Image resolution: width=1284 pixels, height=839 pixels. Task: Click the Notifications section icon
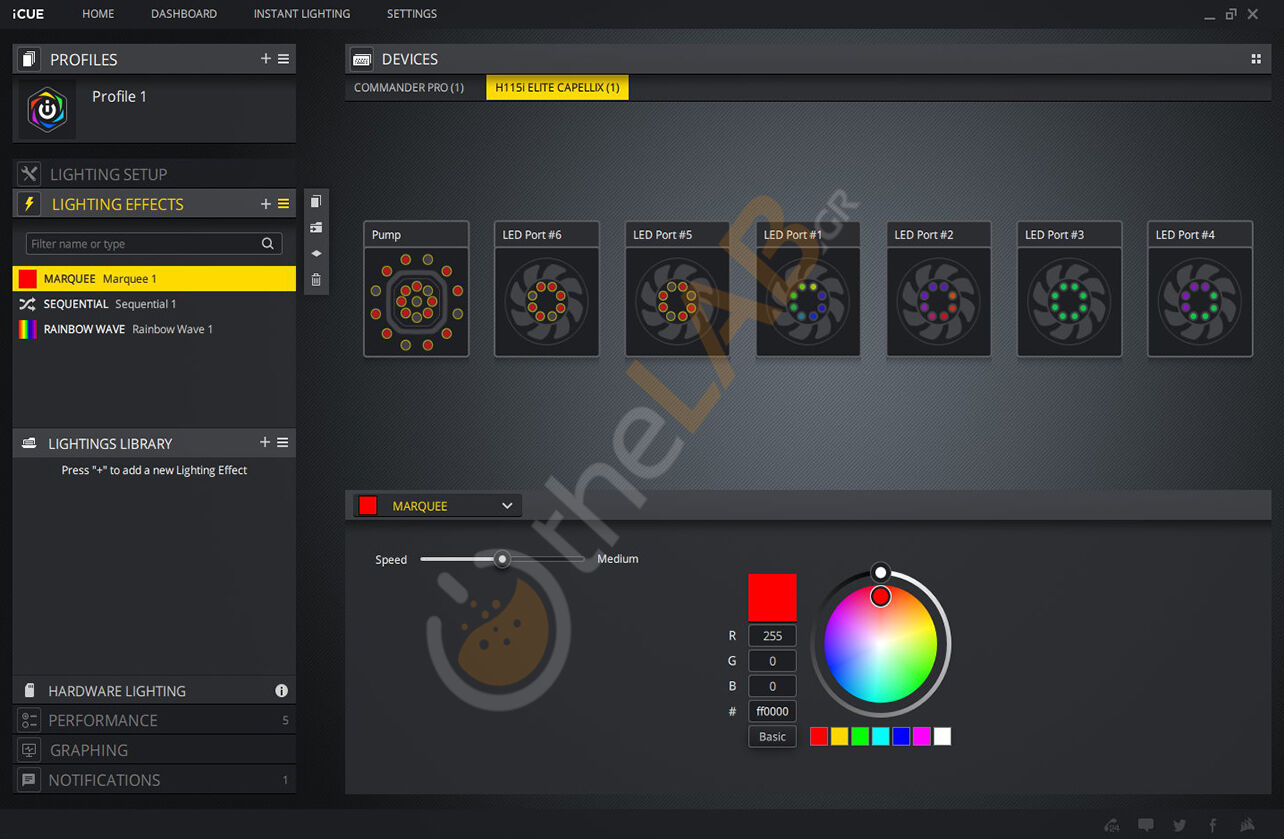29,780
